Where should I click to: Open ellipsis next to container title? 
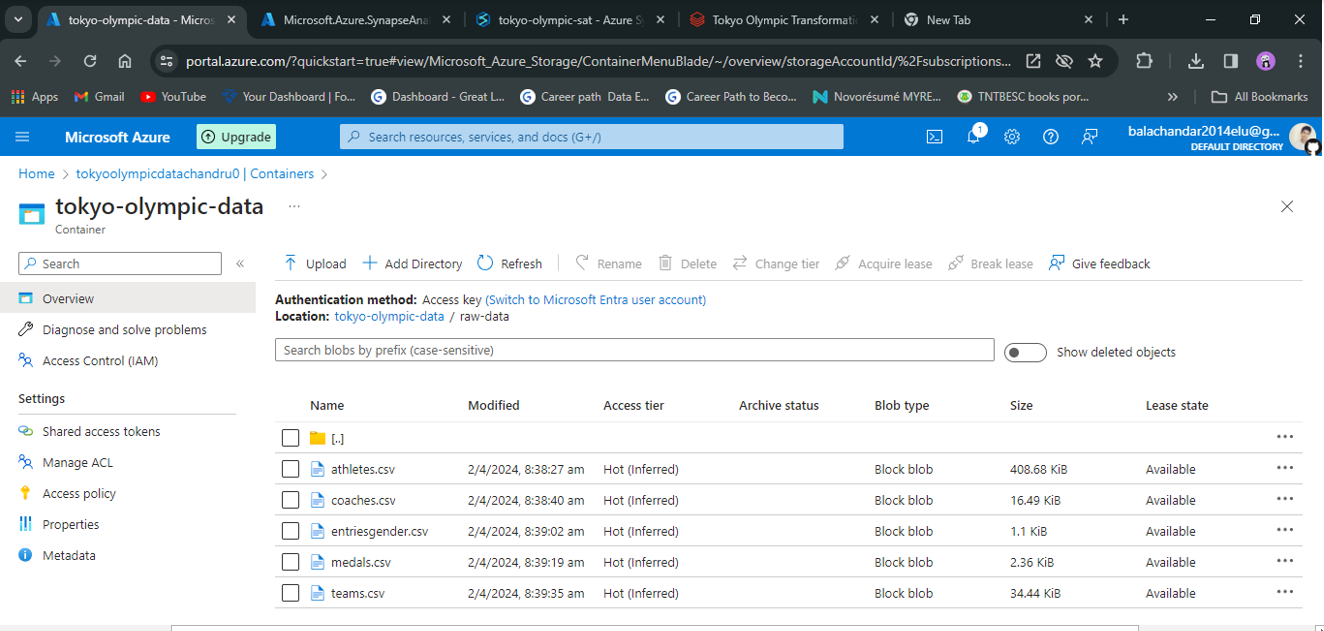[x=294, y=206]
